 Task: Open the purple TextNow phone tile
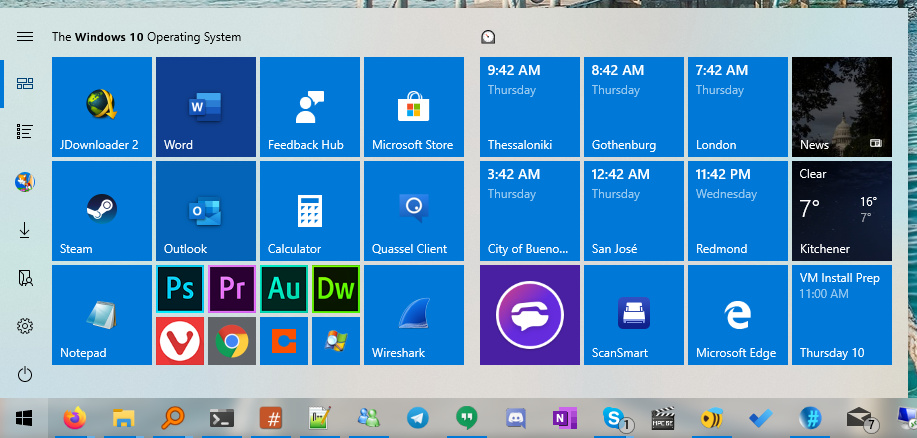click(x=530, y=315)
